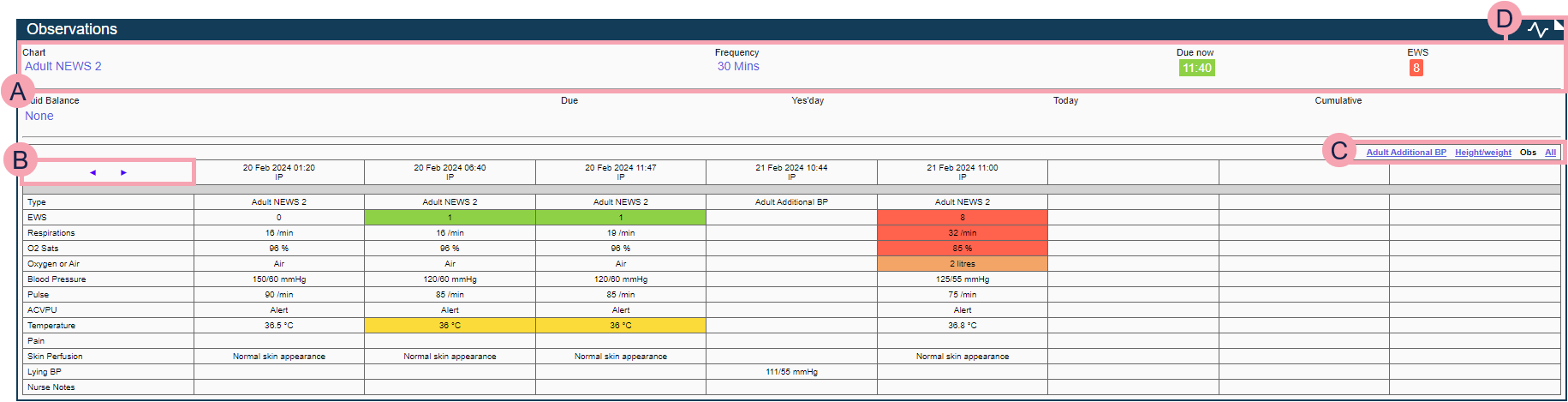Switch to Height/weight filter

tap(1482, 153)
